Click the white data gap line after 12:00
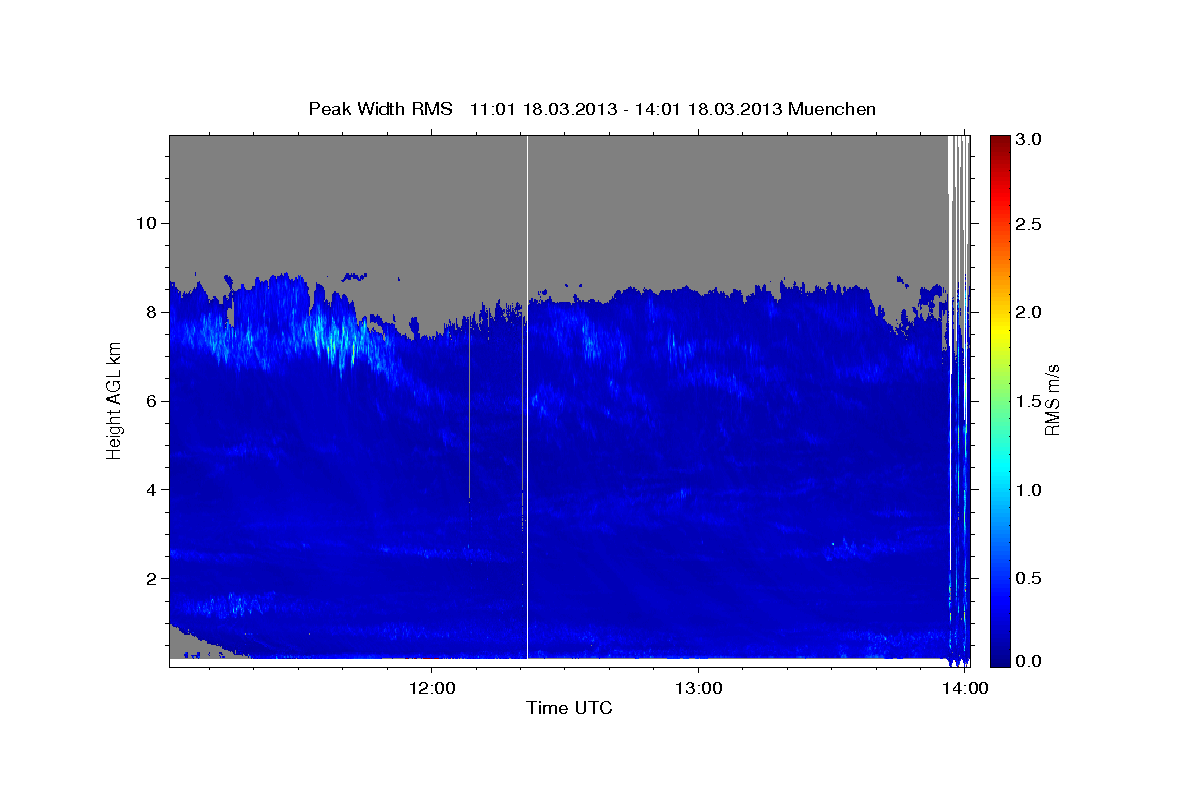Image resolution: width=1200 pixels, height=800 pixels. (x=527, y=398)
